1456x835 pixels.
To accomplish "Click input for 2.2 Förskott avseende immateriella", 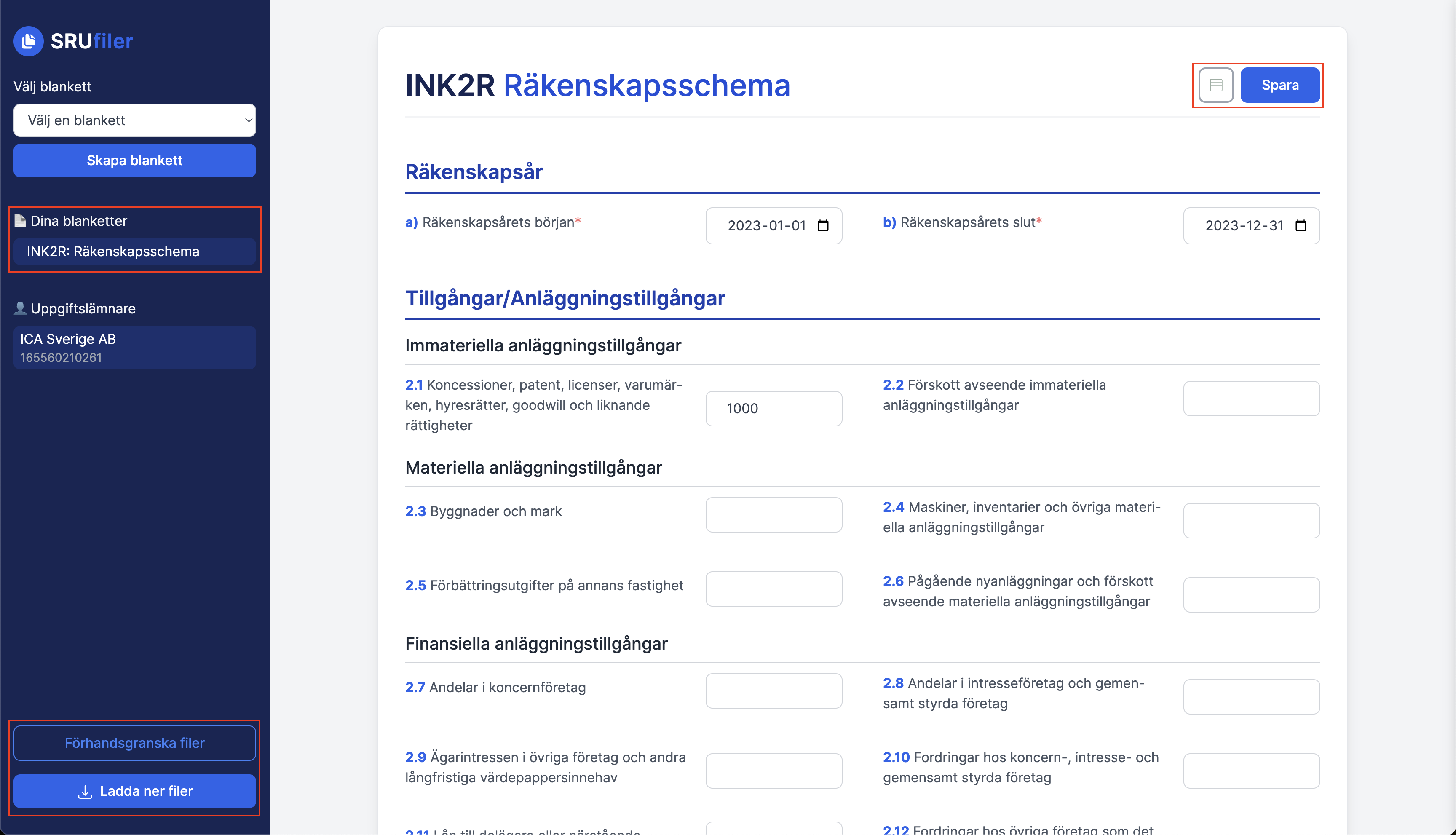I will 1251,399.
